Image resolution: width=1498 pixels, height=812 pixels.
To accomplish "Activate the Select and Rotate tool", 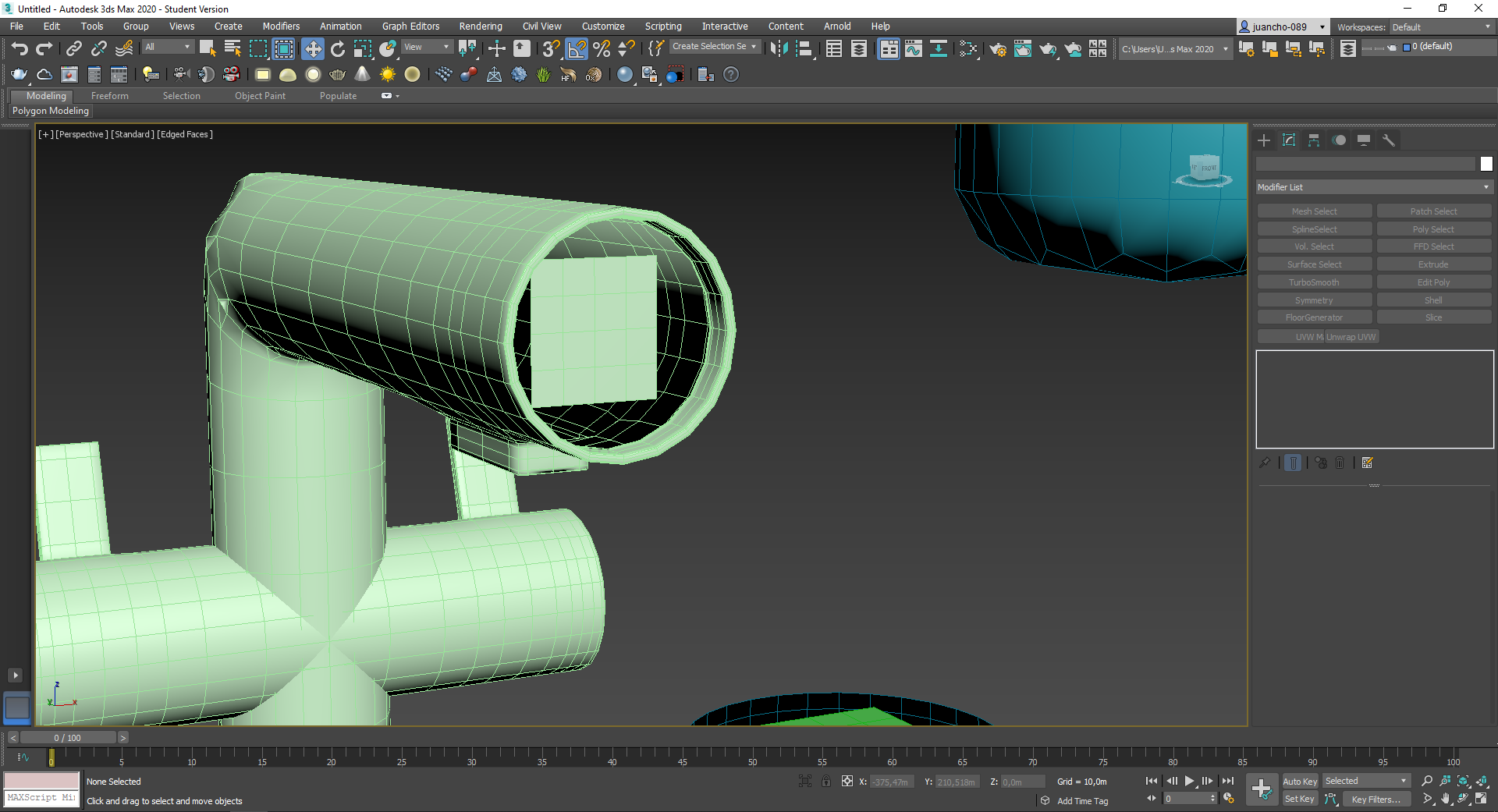I will (338, 49).
